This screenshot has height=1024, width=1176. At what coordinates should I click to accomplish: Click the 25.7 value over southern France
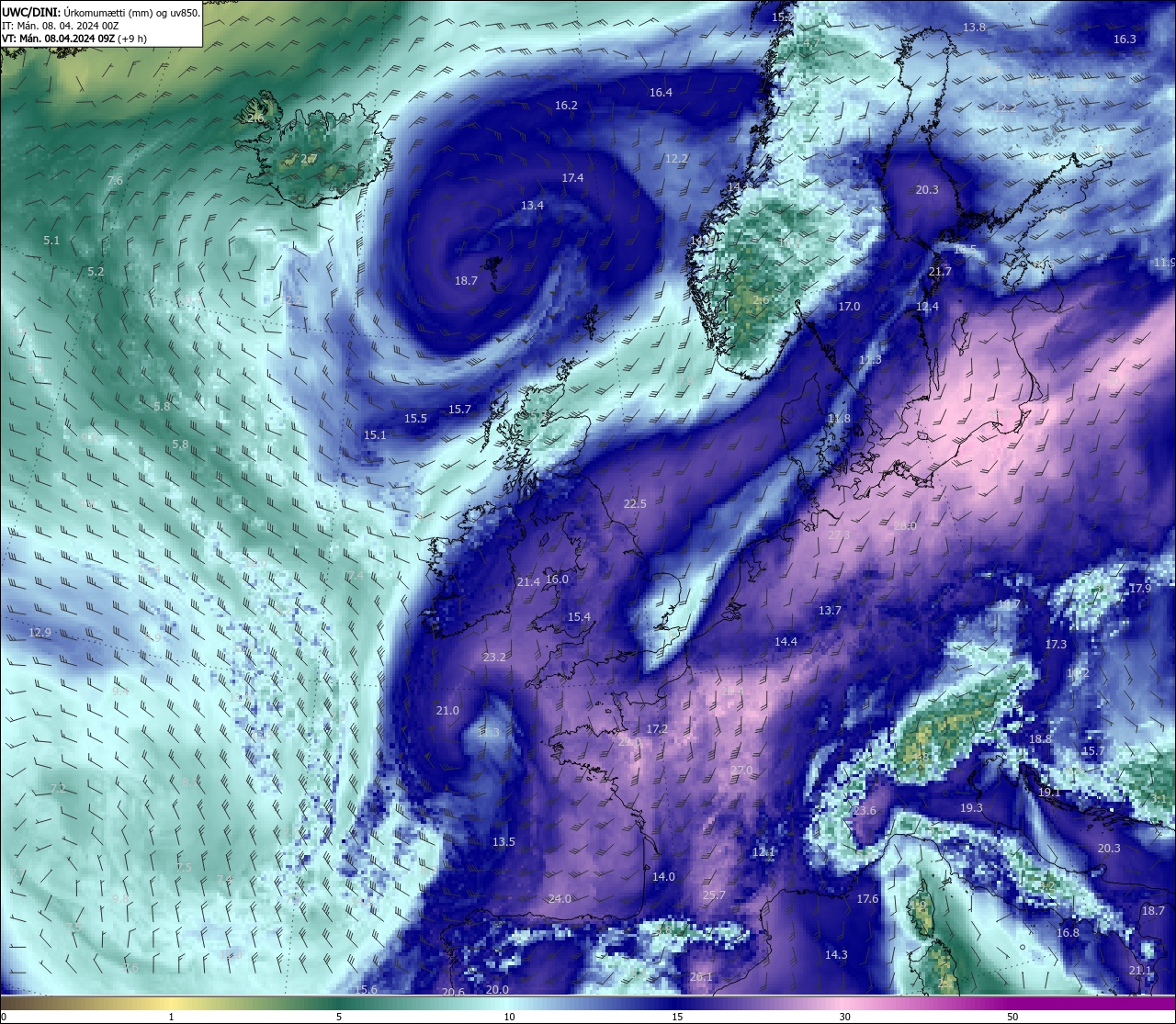click(714, 895)
